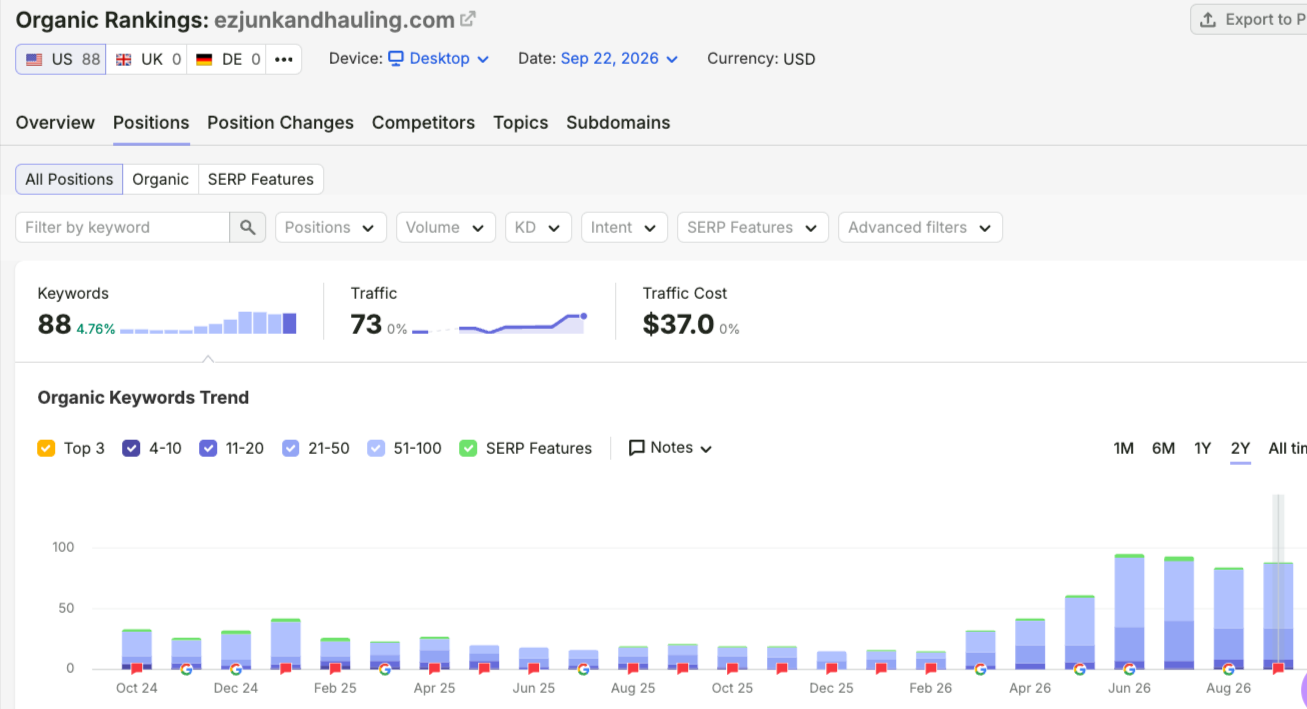Click red note flag under Apr 25 bar
Image resolution: width=1307 pixels, height=709 pixels.
[435, 669]
